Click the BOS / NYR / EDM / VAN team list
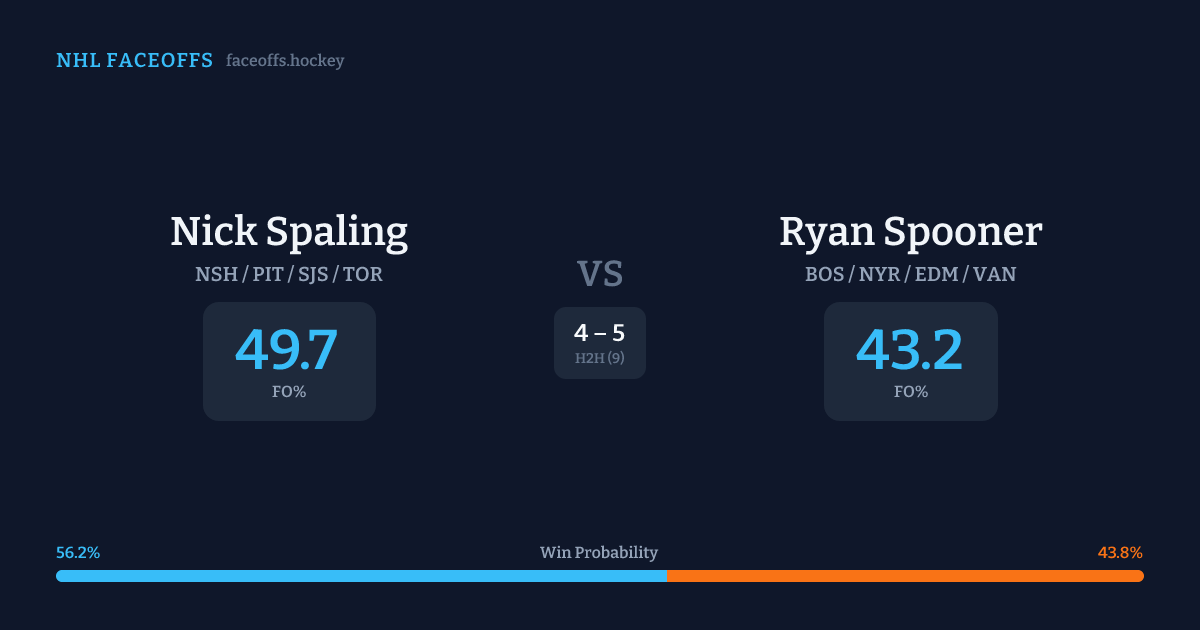The height and width of the screenshot is (630, 1200). click(x=910, y=274)
